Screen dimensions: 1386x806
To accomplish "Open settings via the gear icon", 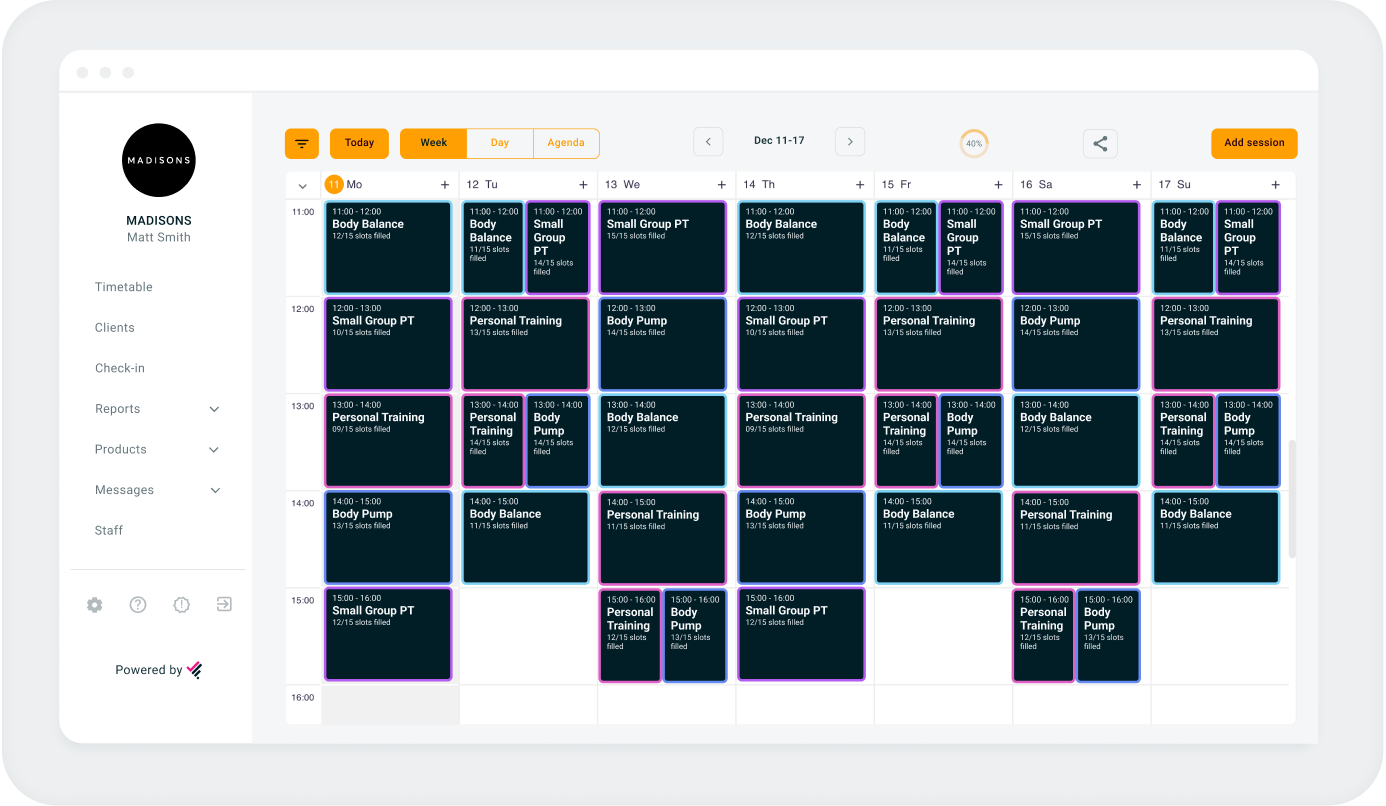I will click(x=94, y=605).
